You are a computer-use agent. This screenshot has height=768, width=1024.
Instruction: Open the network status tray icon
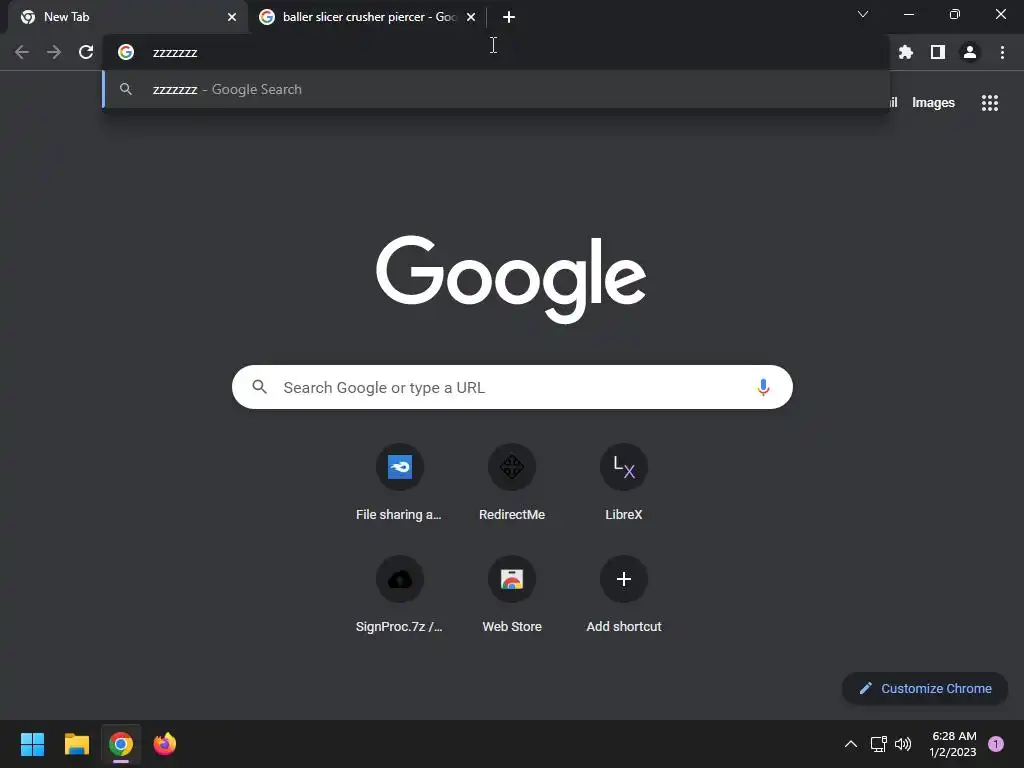click(878, 744)
